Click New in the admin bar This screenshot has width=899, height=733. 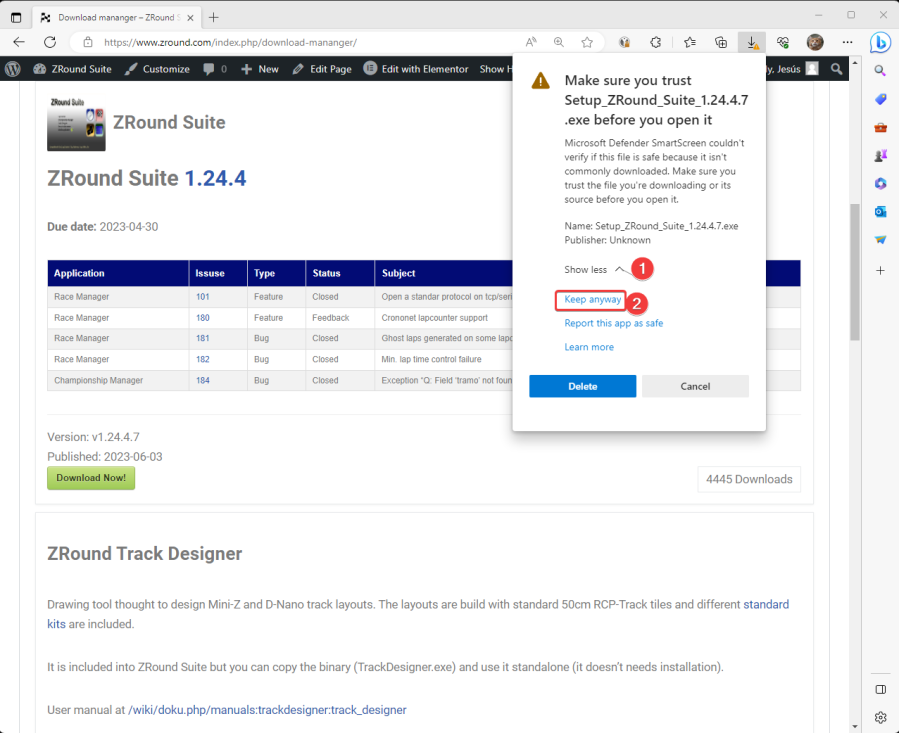click(x=260, y=69)
